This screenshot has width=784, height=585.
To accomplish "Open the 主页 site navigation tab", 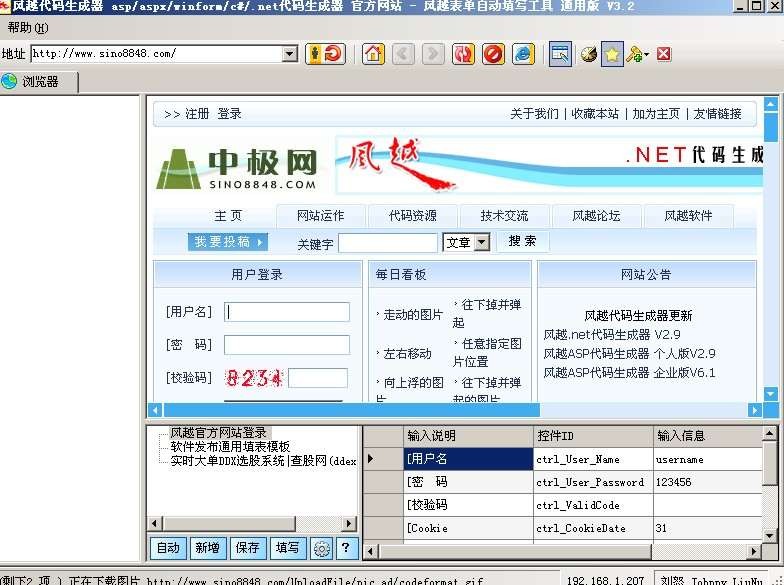I will 228,216.
